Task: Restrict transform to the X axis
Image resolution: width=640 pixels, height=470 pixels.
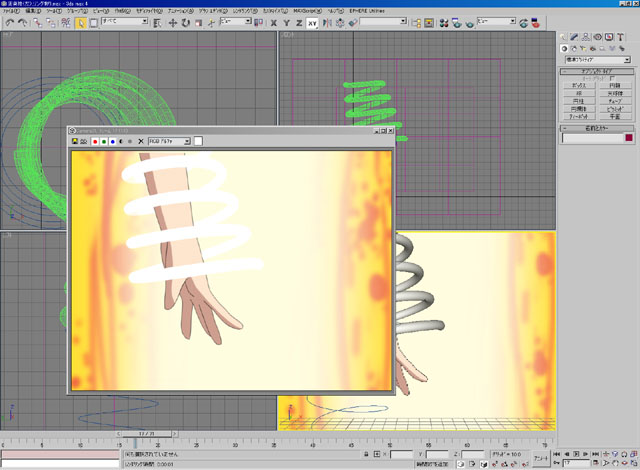Action: (x=274, y=23)
